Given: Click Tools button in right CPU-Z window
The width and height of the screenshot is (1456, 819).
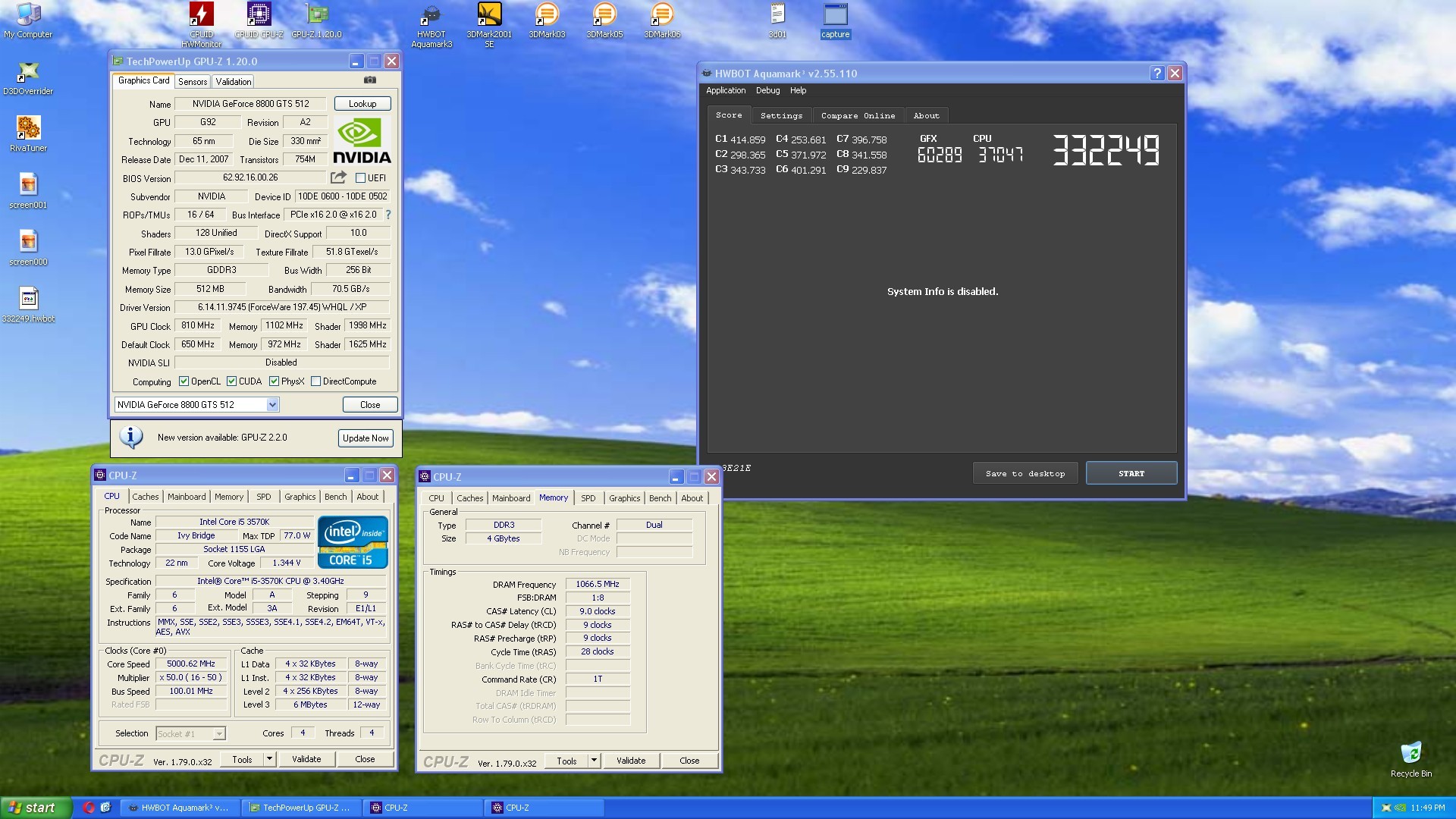Looking at the screenshot, I should pyautogui.click(x=566, y=761).
